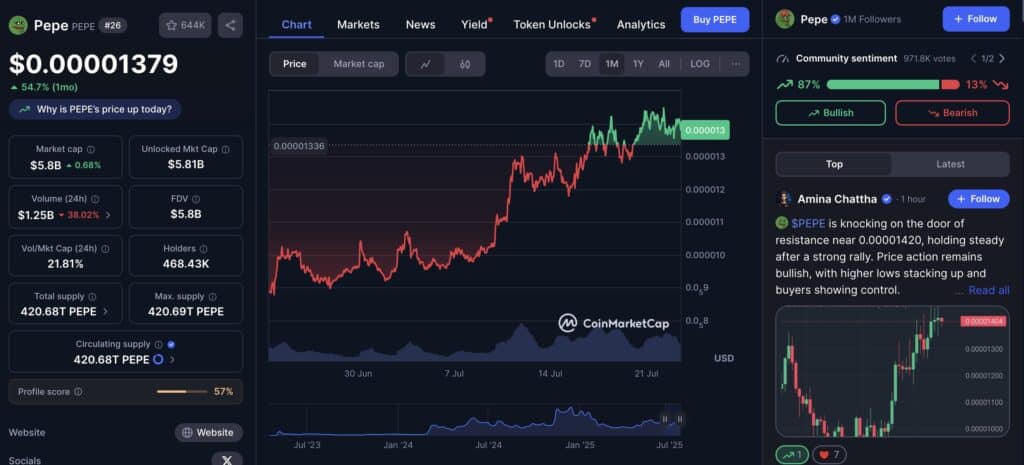Set chart range to All
Screen dimensions: 1024x465
click(664, 64)
